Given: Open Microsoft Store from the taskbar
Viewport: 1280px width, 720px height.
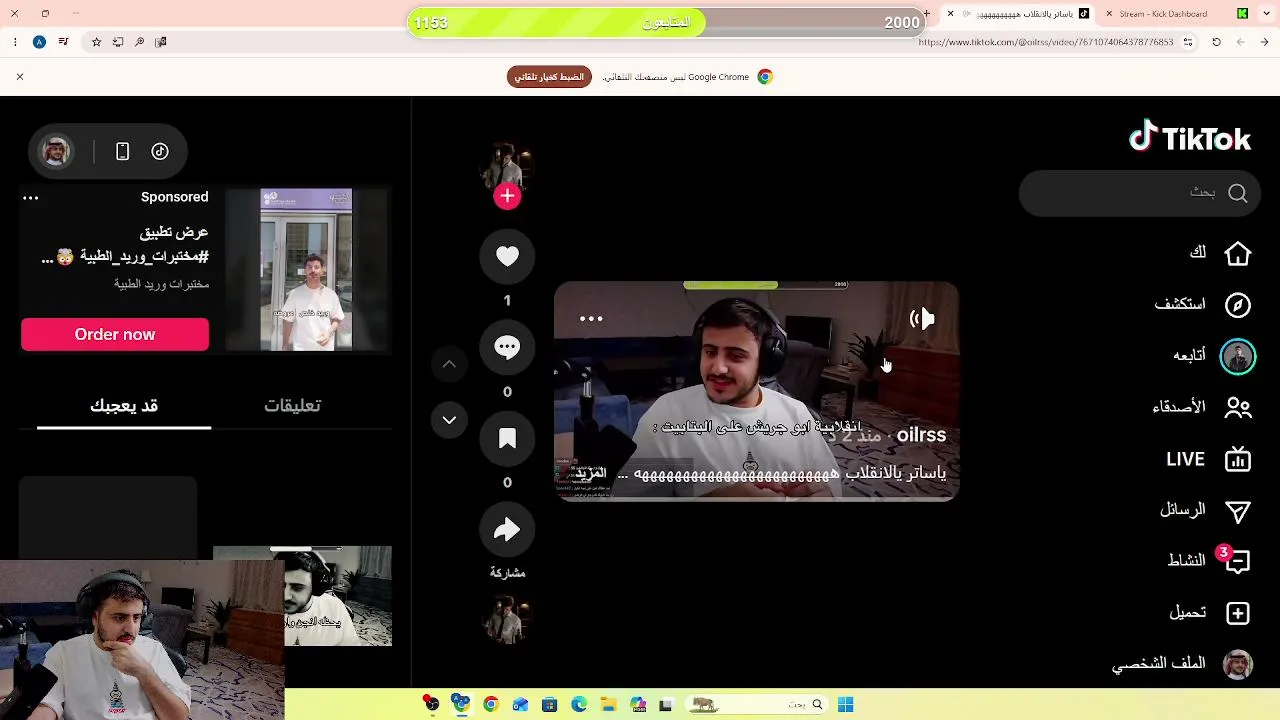Looking at the screenshot, I should (x=549, y=705).
